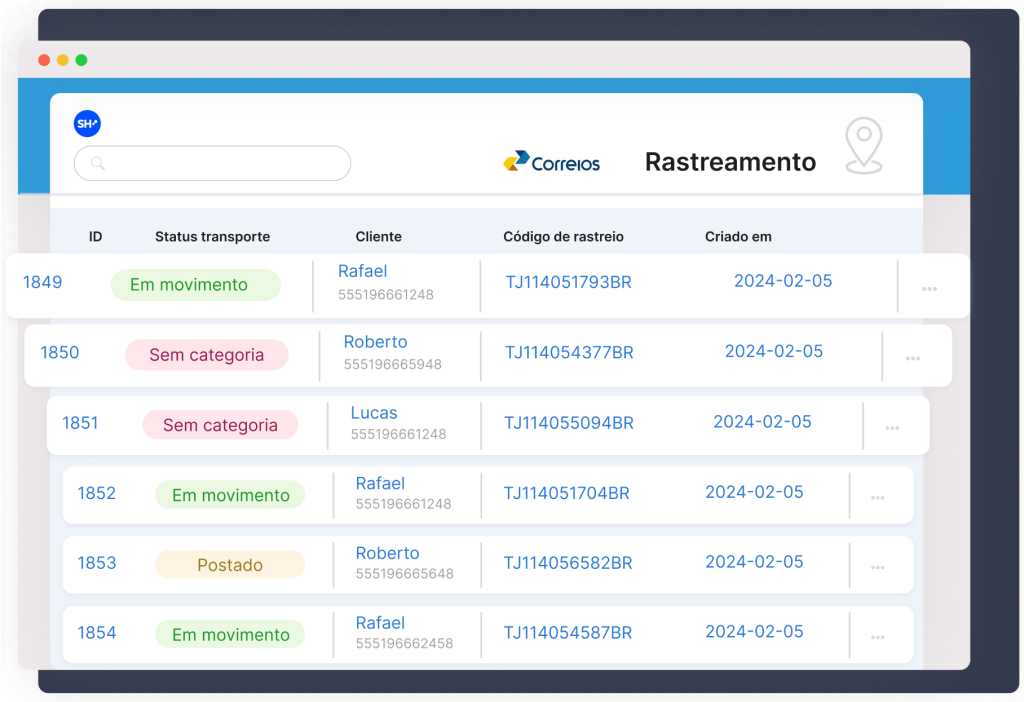Viewport: 1024px width, 702px height.
Task: Open the ellipsis actions icon for shipment 1851
Action: [x=893, y=426]
